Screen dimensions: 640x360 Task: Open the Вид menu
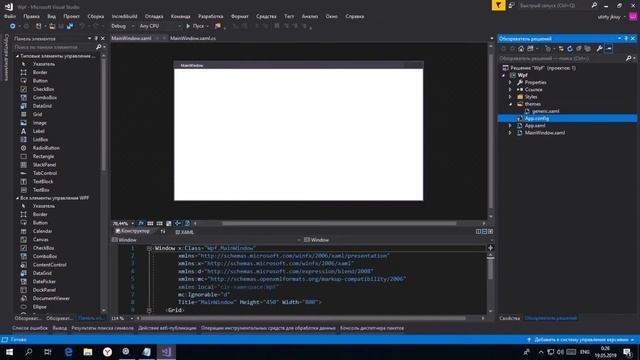click(x=51, y=16)
